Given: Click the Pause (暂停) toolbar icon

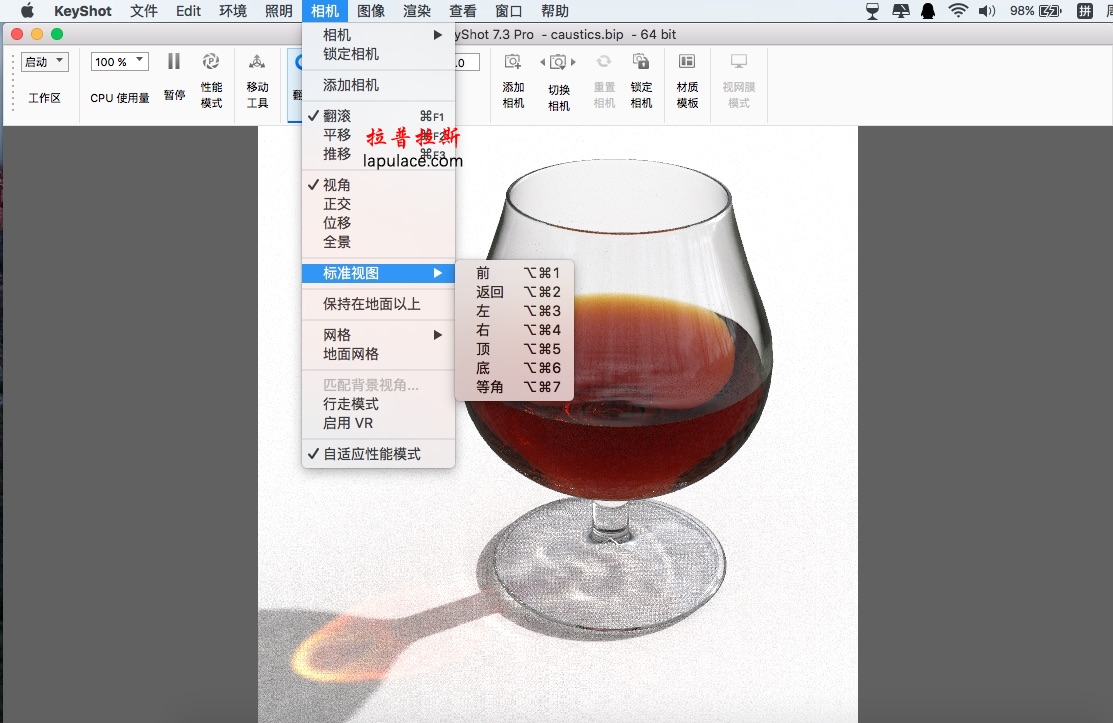Looking at the screenshot, I should (x=174, y=62).
